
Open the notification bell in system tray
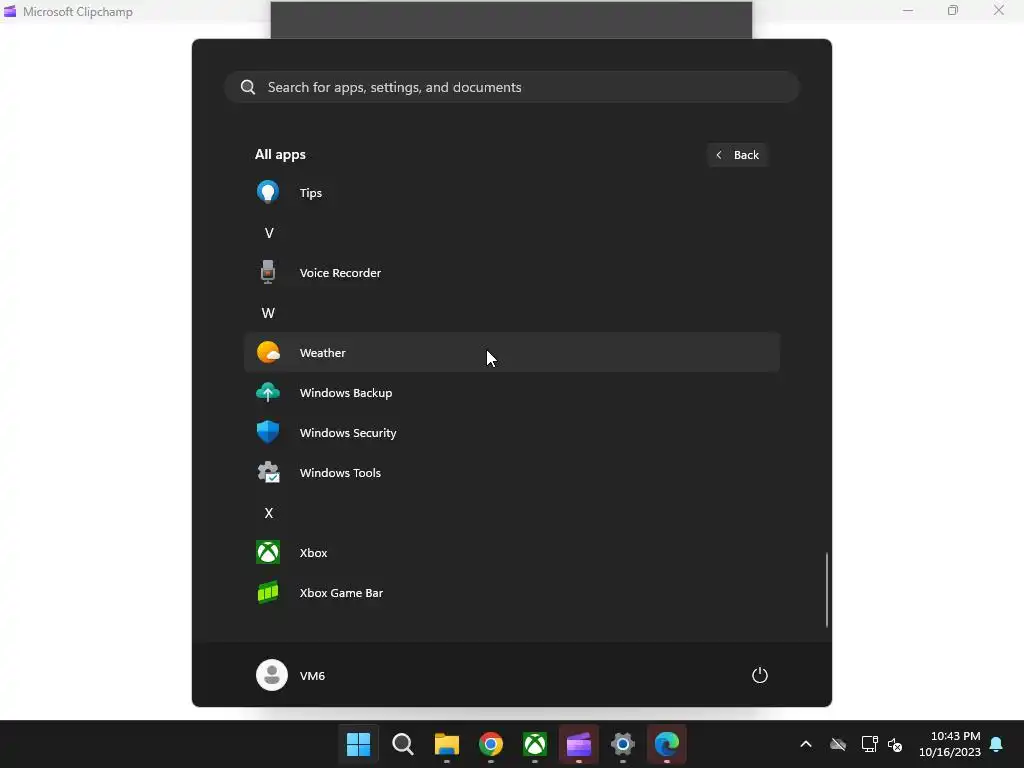997,744
